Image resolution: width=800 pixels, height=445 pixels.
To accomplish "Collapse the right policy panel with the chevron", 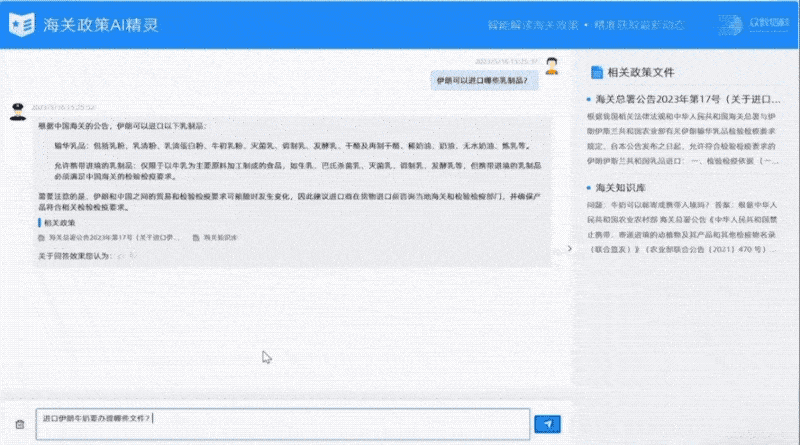I will coord(570,249).
